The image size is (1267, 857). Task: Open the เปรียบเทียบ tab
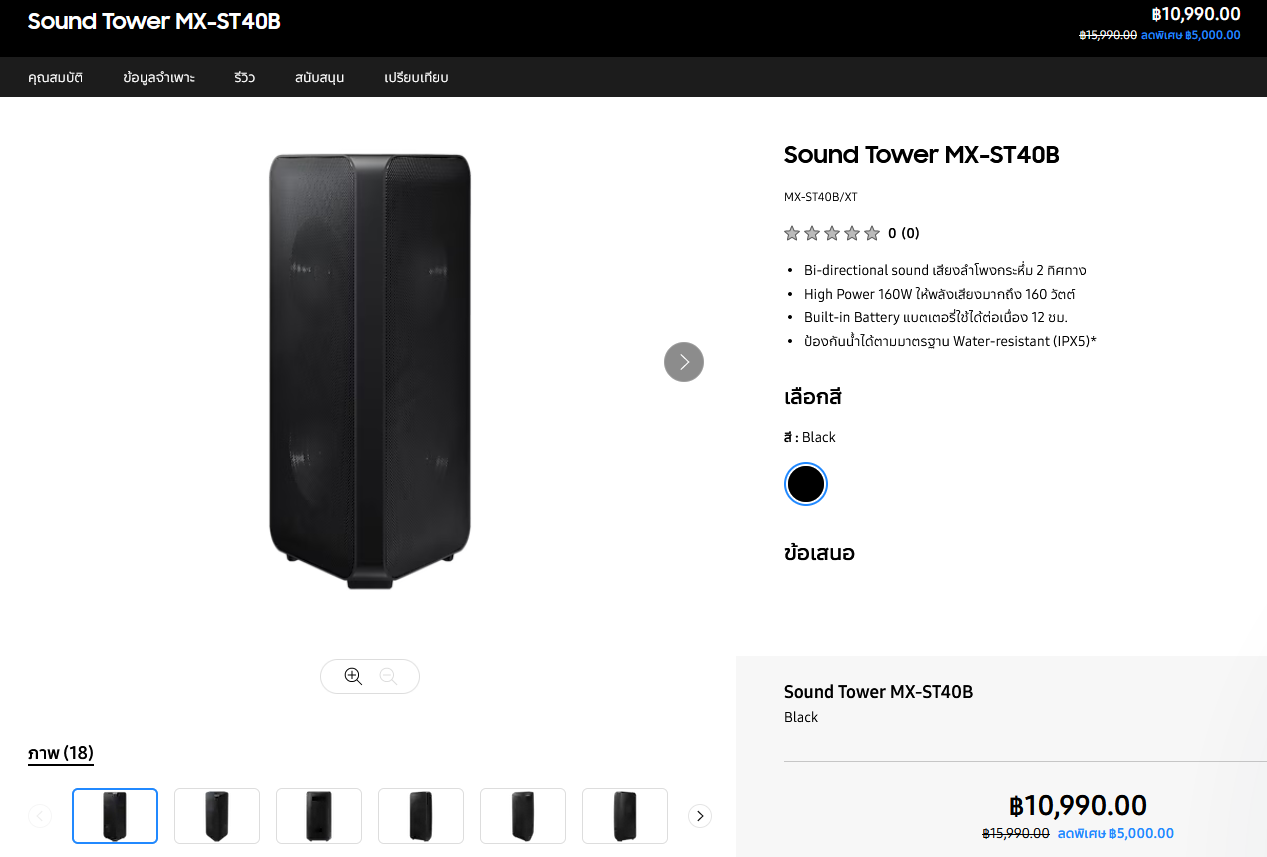coord(416,77)
